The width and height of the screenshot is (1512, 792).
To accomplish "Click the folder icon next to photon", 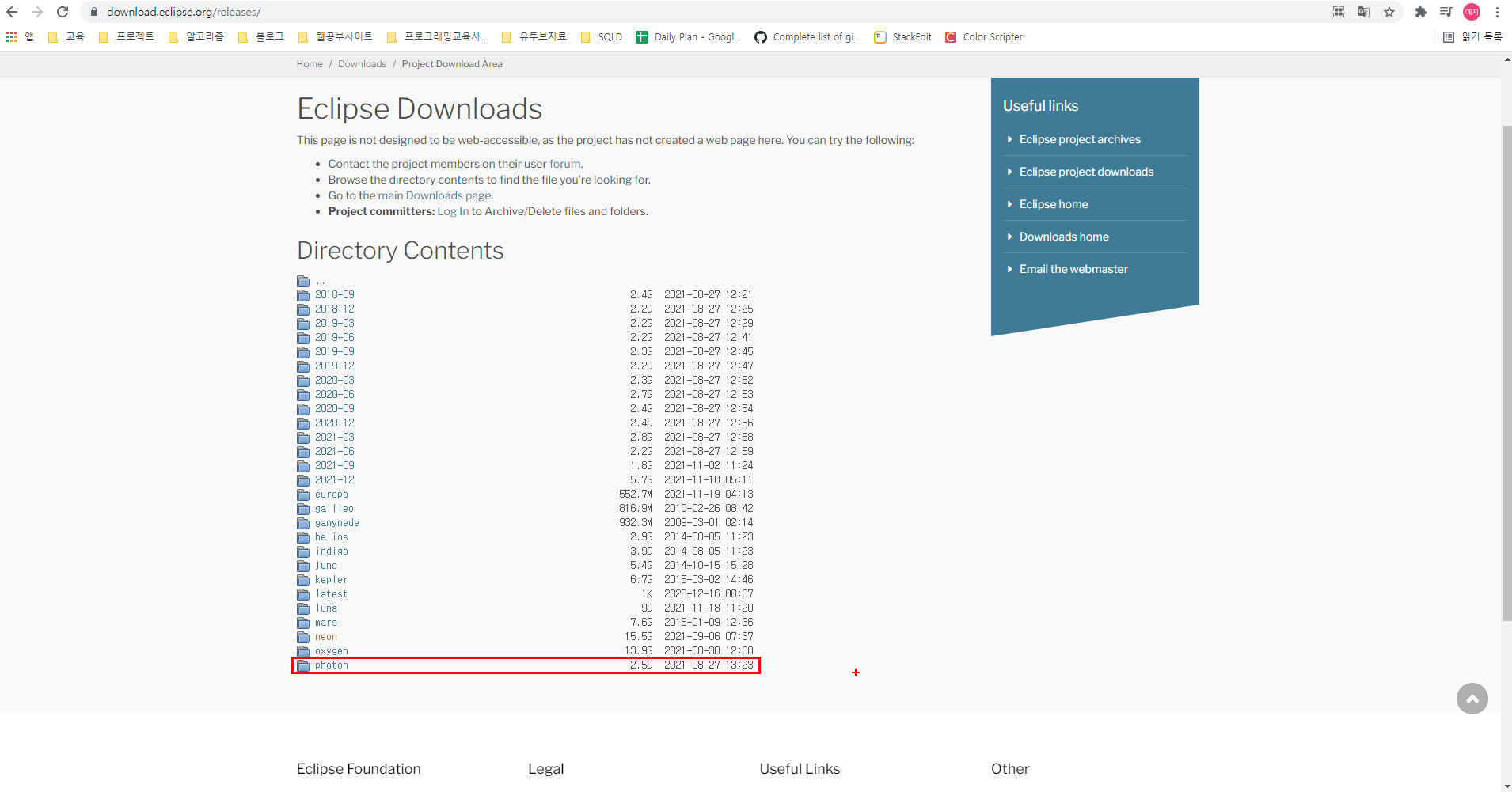I will [303, 665].
